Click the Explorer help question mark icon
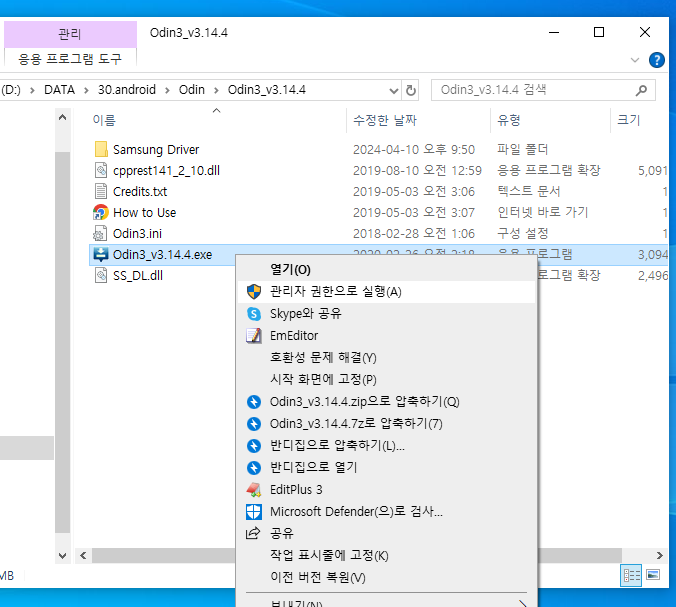This screenshot has height=607, width=676. point(657,60)
